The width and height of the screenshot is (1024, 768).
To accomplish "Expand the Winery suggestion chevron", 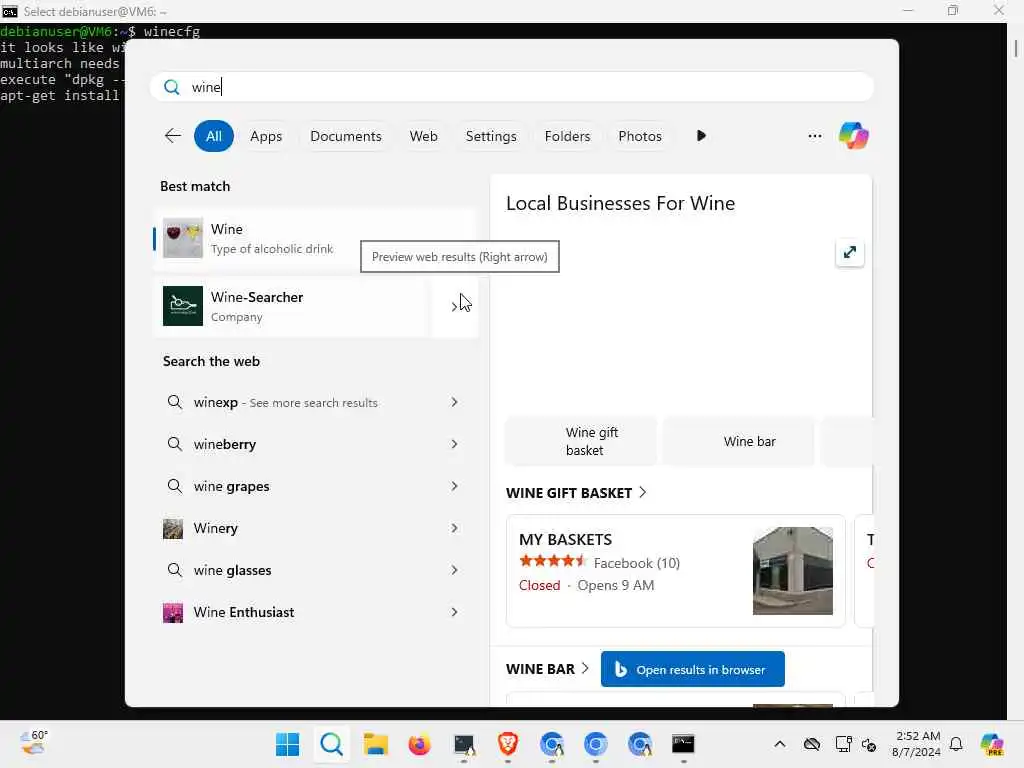I will [x=455, y=528].
